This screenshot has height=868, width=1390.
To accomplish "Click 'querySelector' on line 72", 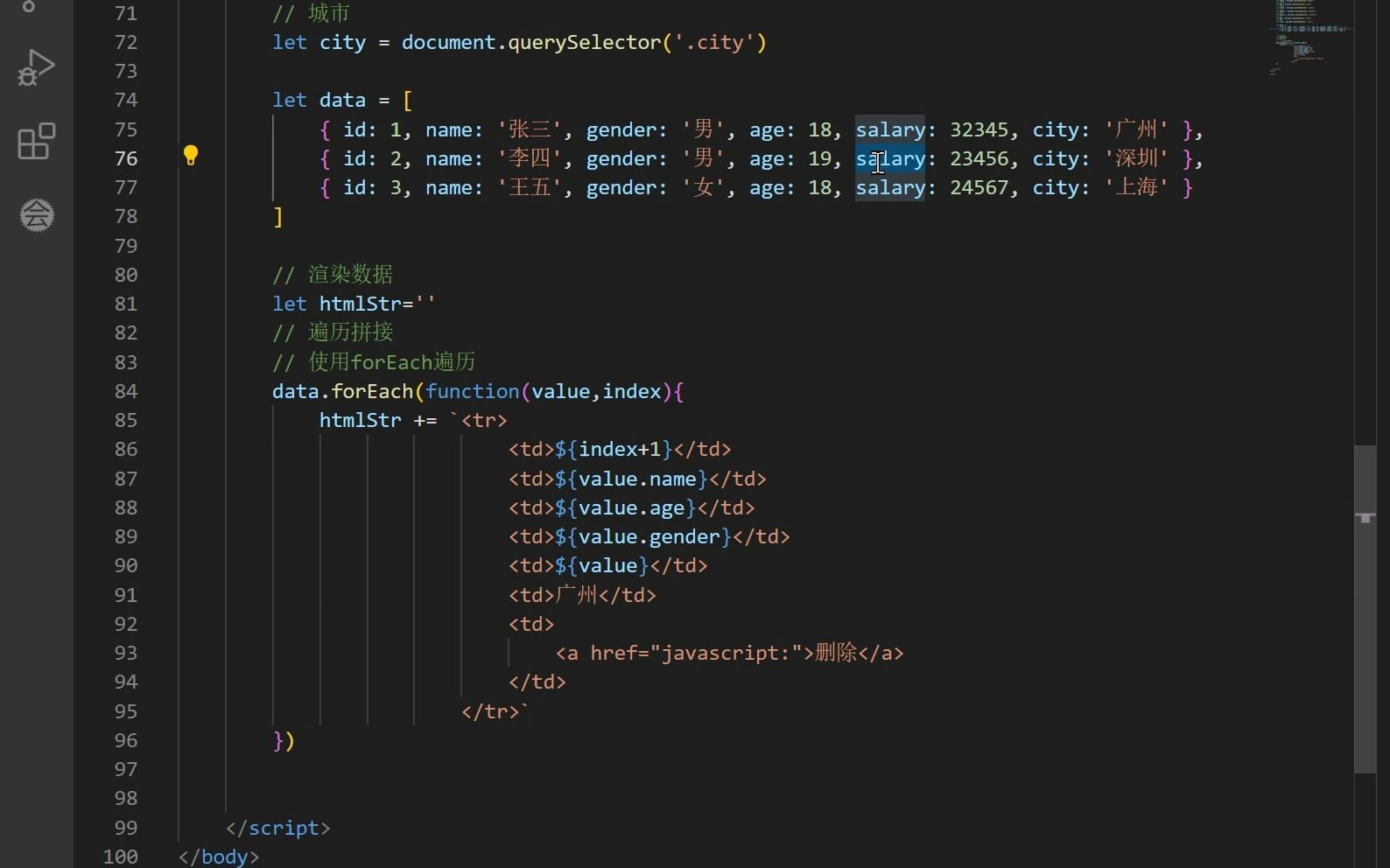I will tap(584, 42).
